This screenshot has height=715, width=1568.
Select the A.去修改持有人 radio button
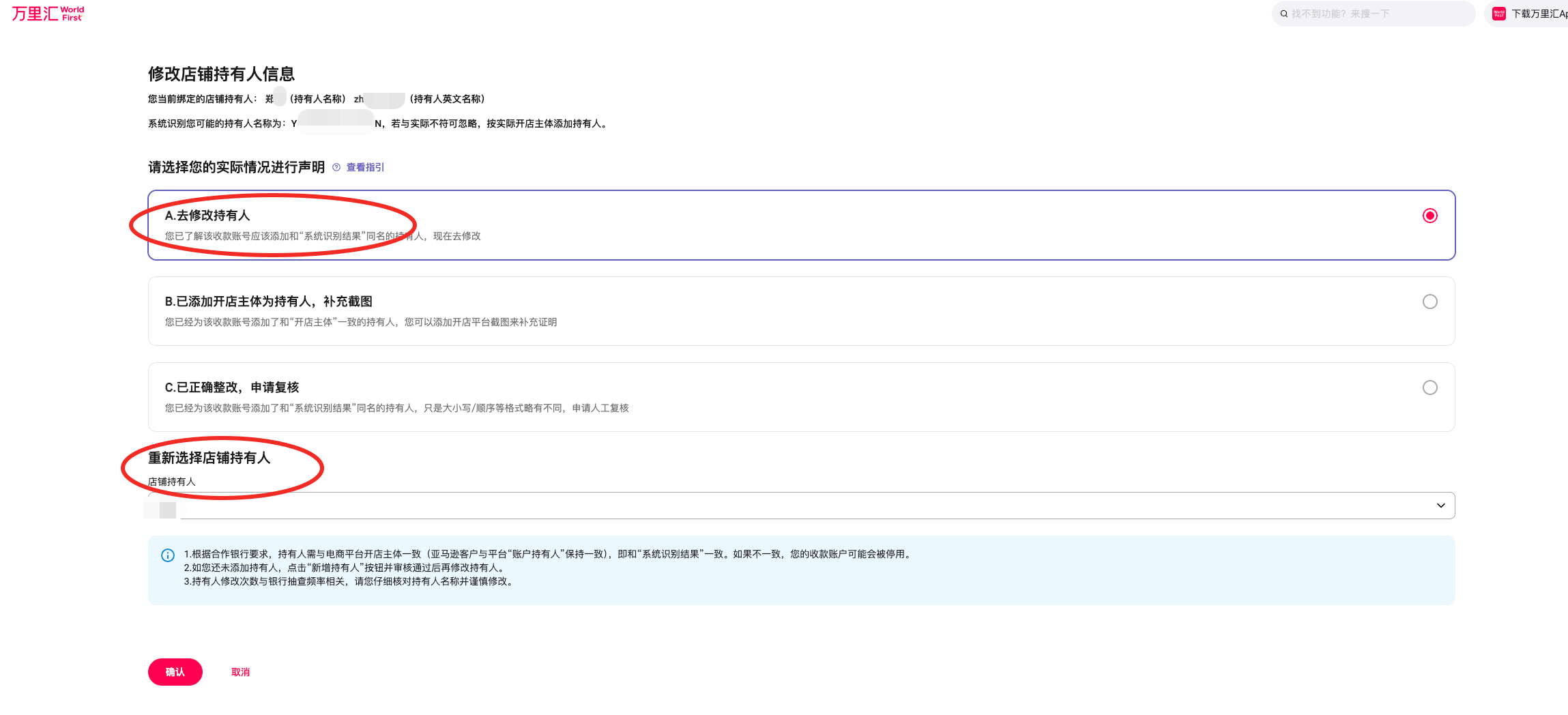click(1429, 216)
